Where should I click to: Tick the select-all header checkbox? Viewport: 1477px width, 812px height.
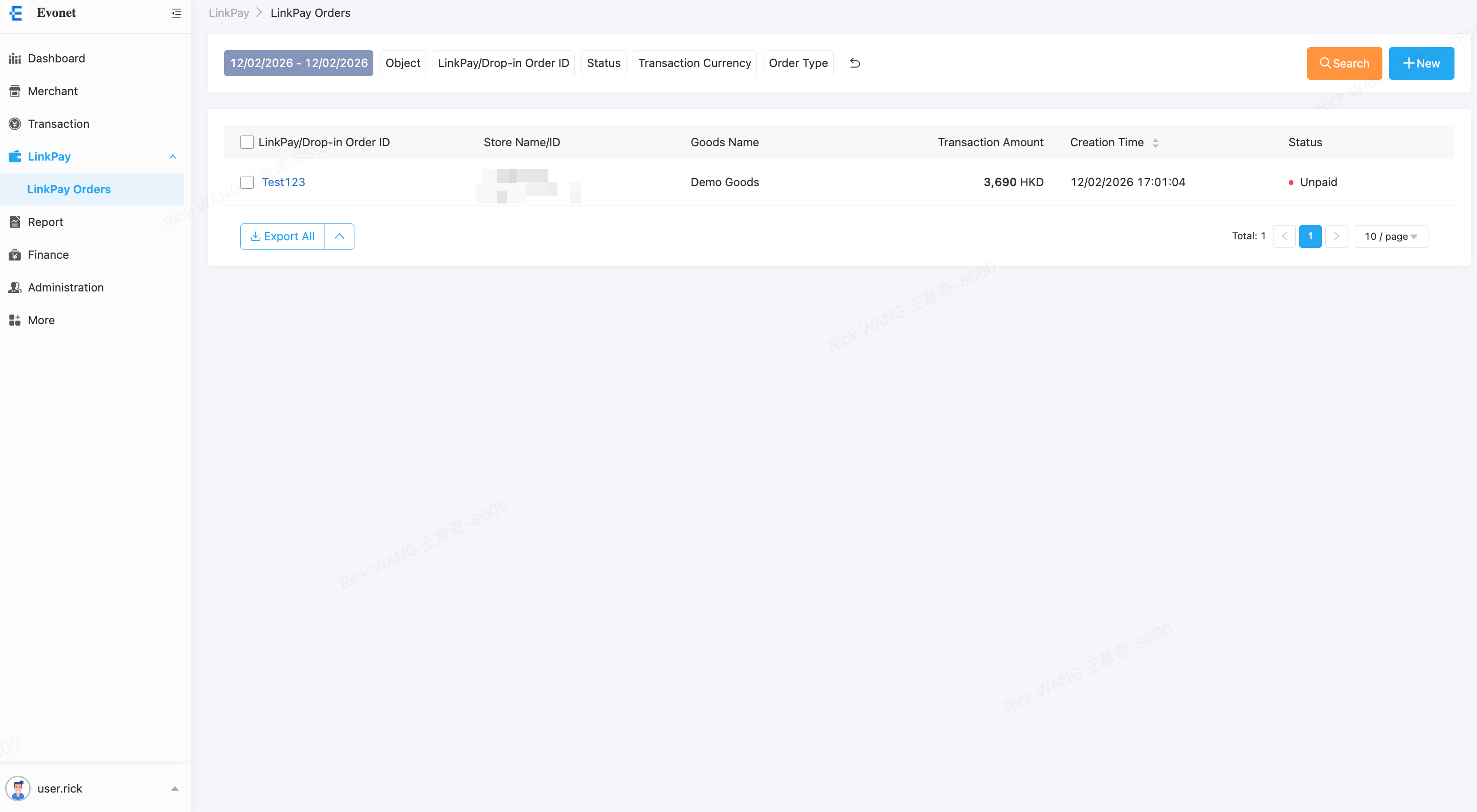pos(247,142)
